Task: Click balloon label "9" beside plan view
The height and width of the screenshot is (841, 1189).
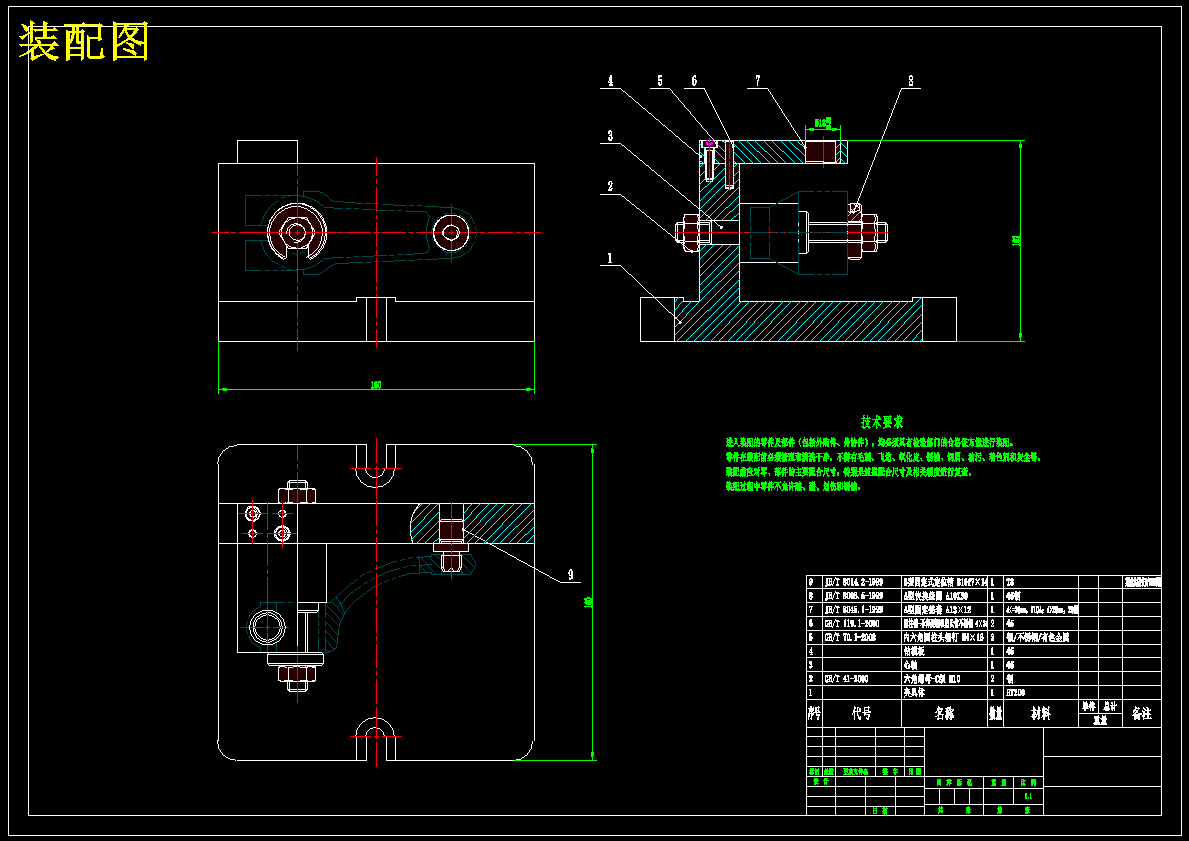Action: [570, 576]
